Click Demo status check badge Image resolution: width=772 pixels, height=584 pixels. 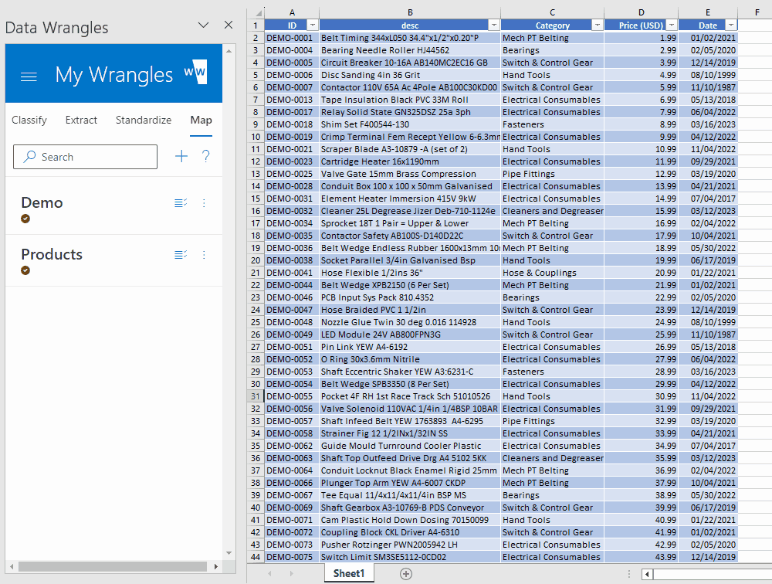pyautogui.click(x=26, y=219)
